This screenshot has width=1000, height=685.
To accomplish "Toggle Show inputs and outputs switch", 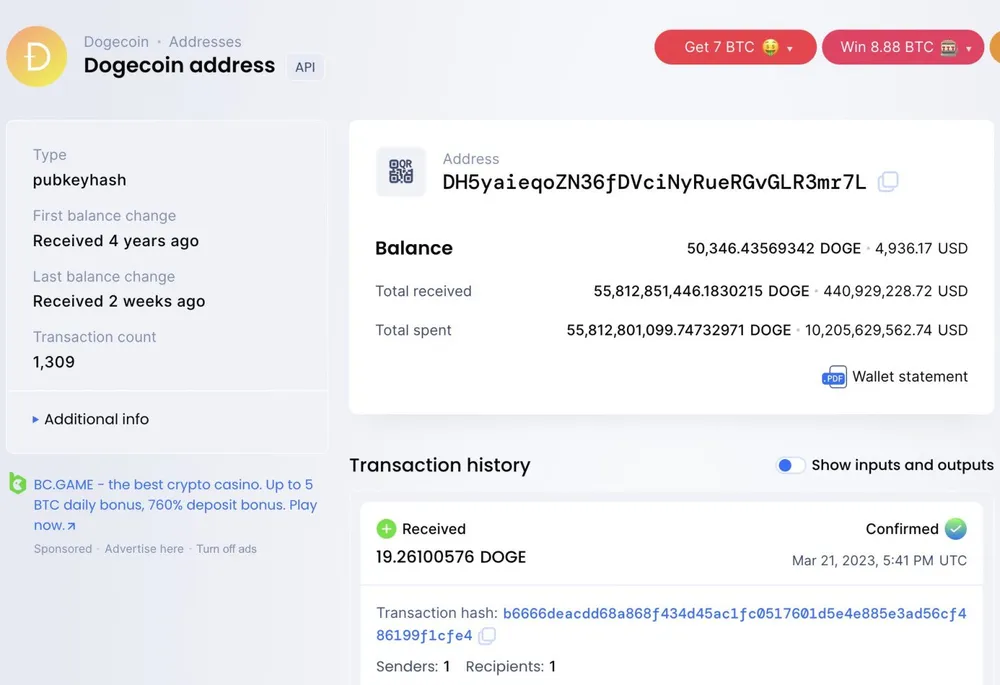I will click(x=790, y=465).
